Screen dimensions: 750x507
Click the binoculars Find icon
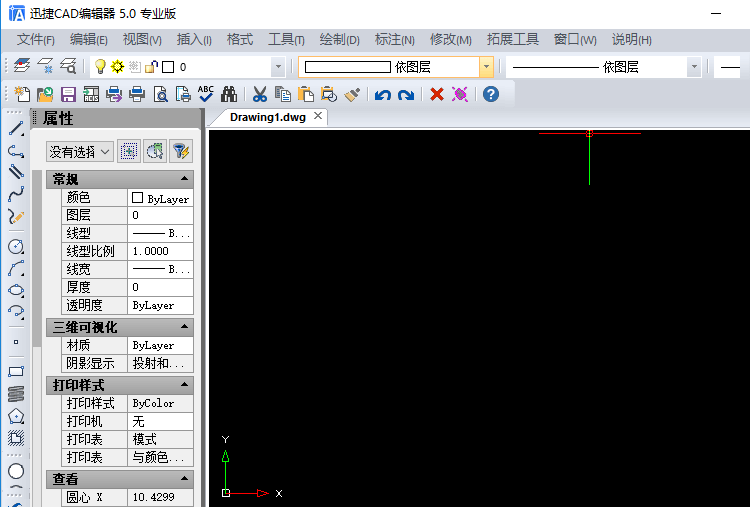pos(229,94)
